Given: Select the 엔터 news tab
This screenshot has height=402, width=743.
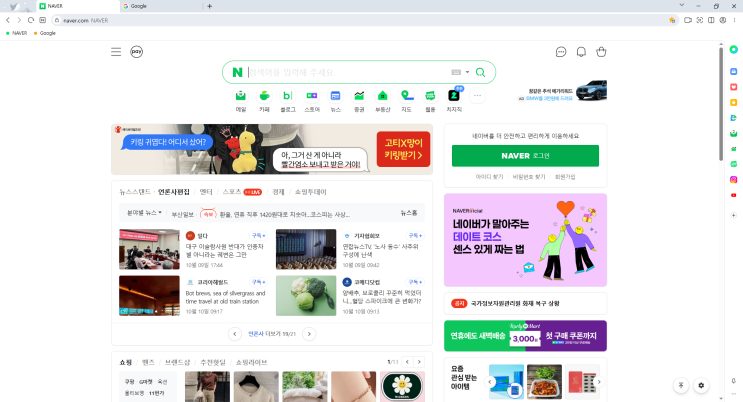Looking at the screenshot, I should (x=206, y=192).
